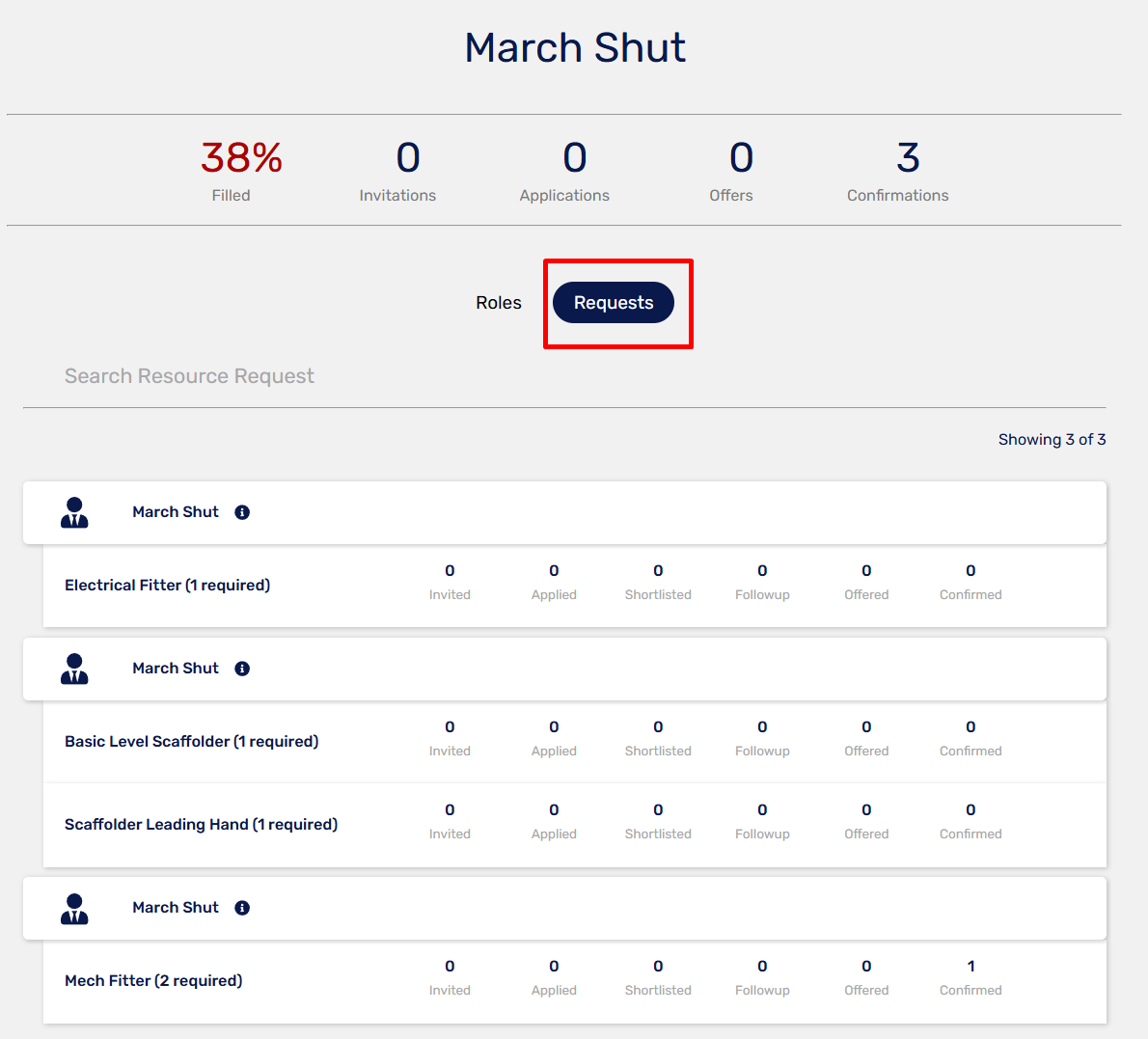
Task: Click person icon on the Basic Level Scaffolder request card
Action: coord(74,669)
